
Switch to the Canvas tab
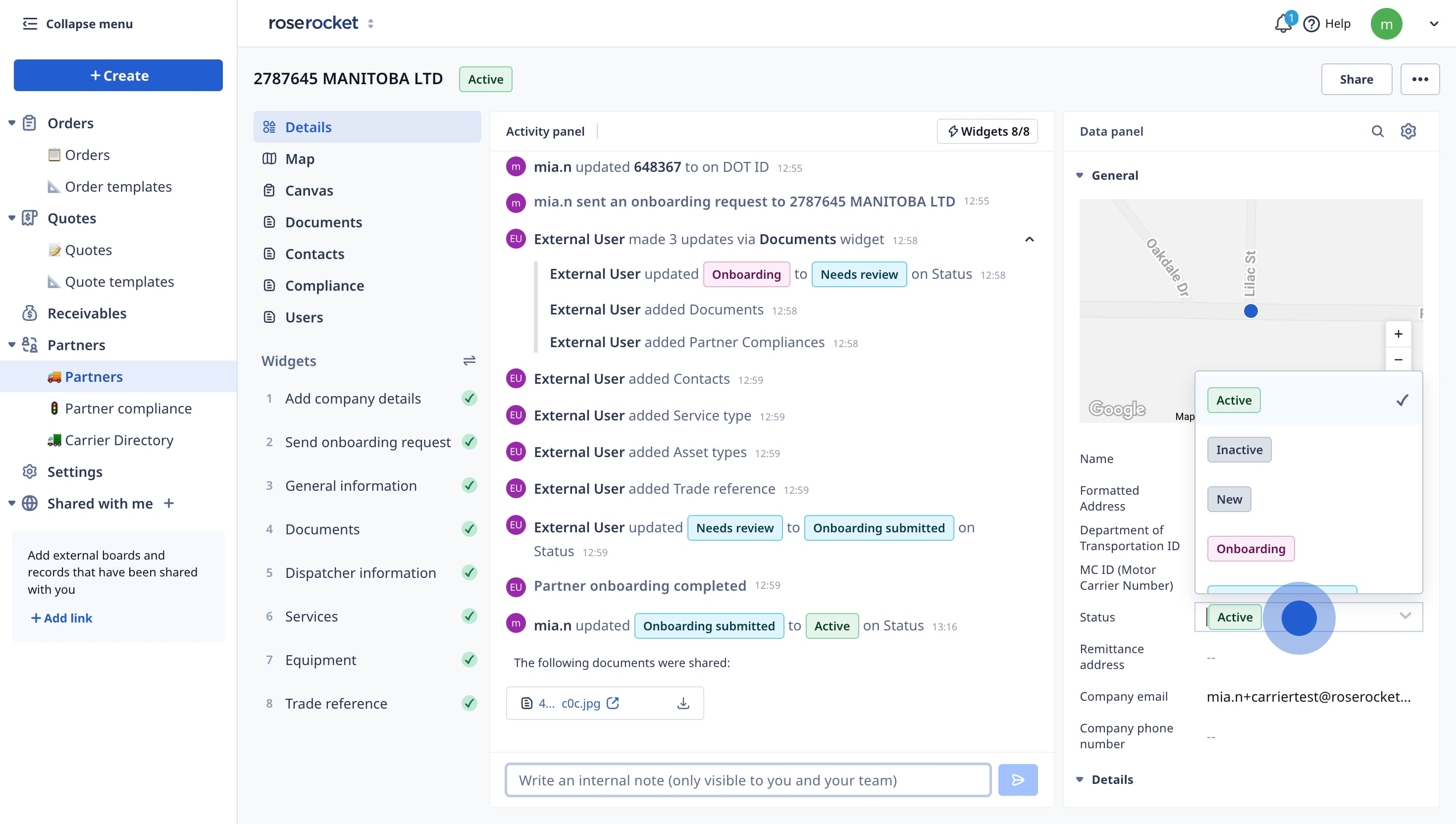367,191
